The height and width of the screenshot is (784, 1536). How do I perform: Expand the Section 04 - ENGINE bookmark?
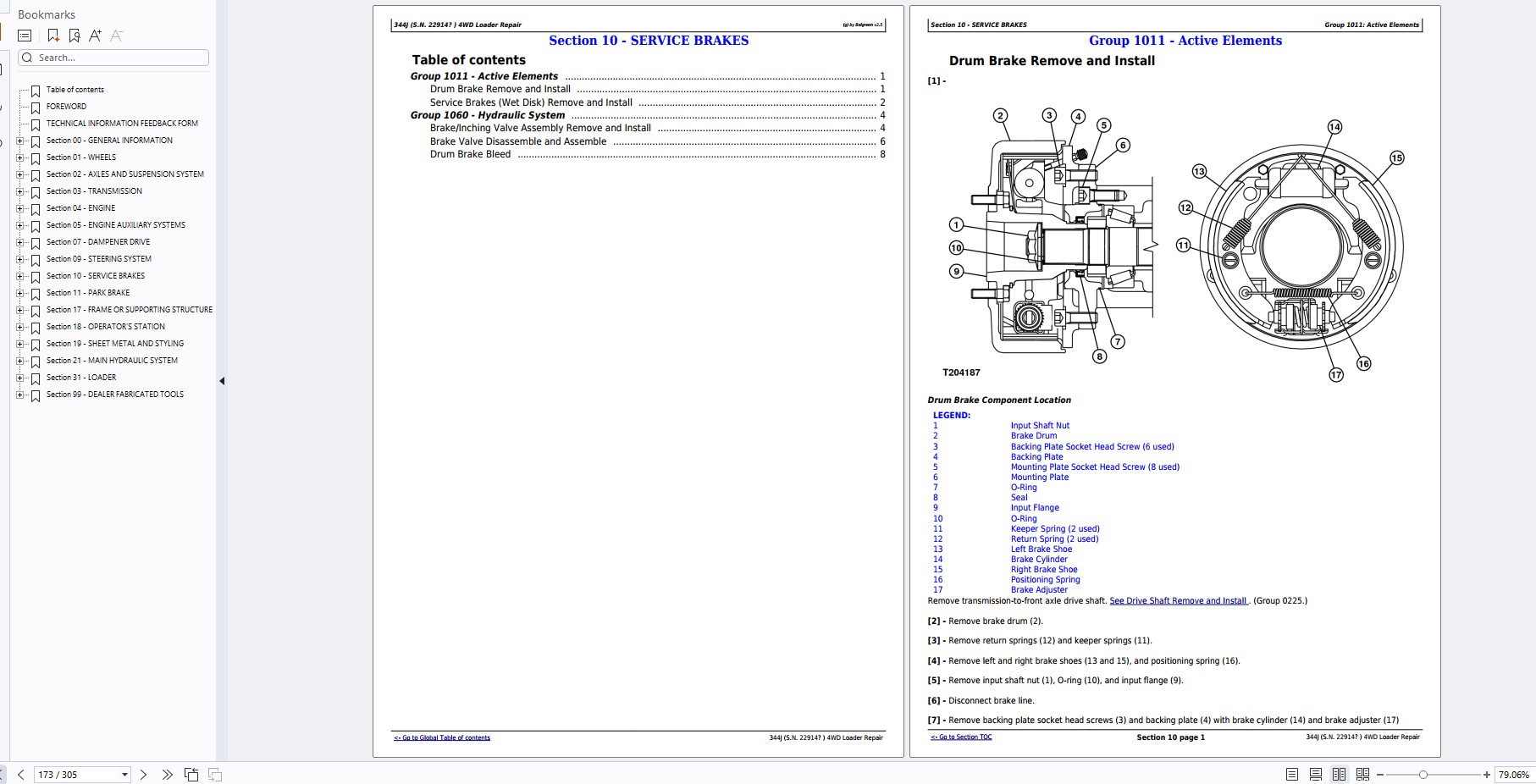(x=20, y=208)
